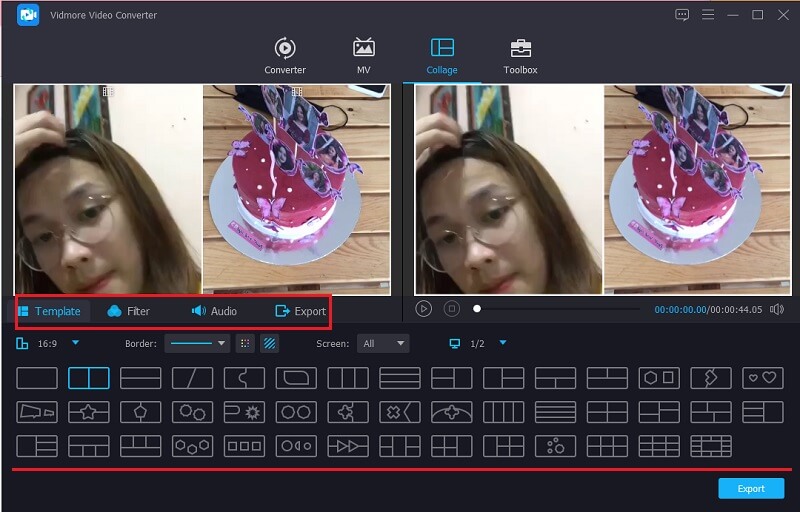Open the Converter section

point(285,56)
